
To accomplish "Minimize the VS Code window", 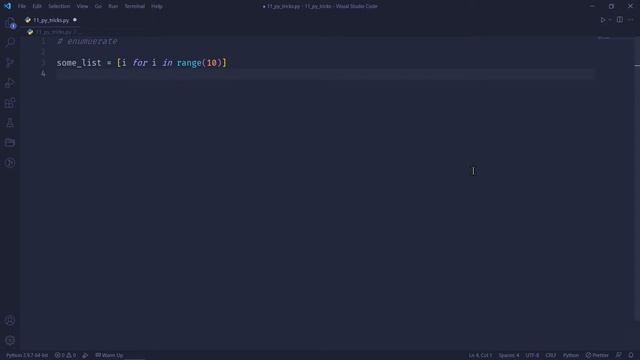I will [x=592, y=6].
